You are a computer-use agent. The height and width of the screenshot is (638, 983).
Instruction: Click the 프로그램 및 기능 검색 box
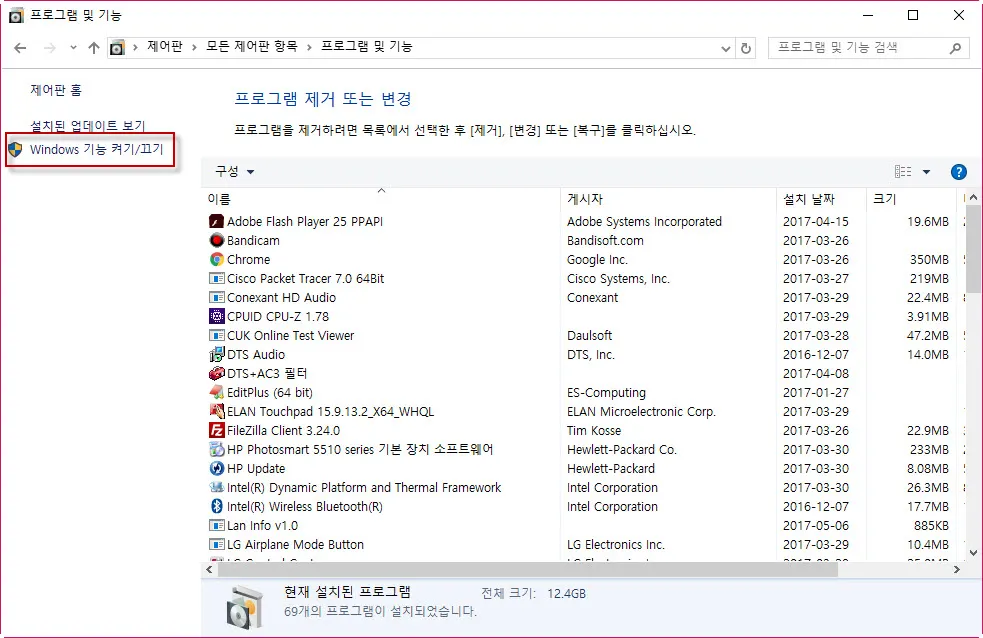pos(860,48)
